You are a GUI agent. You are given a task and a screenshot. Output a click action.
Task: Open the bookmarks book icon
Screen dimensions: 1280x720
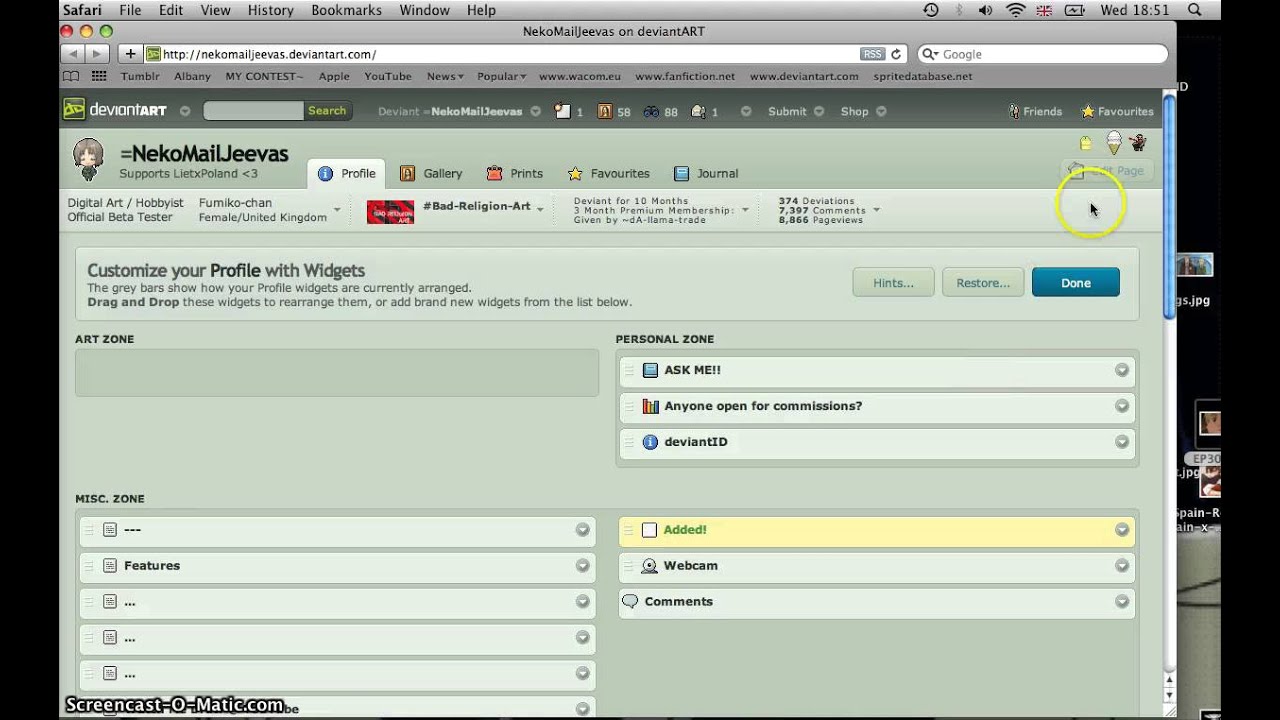point(70,76)
